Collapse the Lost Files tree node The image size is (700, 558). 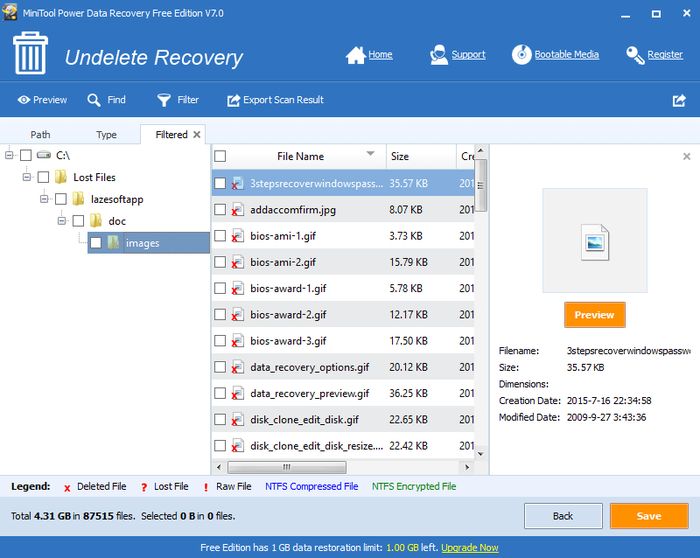27,177
